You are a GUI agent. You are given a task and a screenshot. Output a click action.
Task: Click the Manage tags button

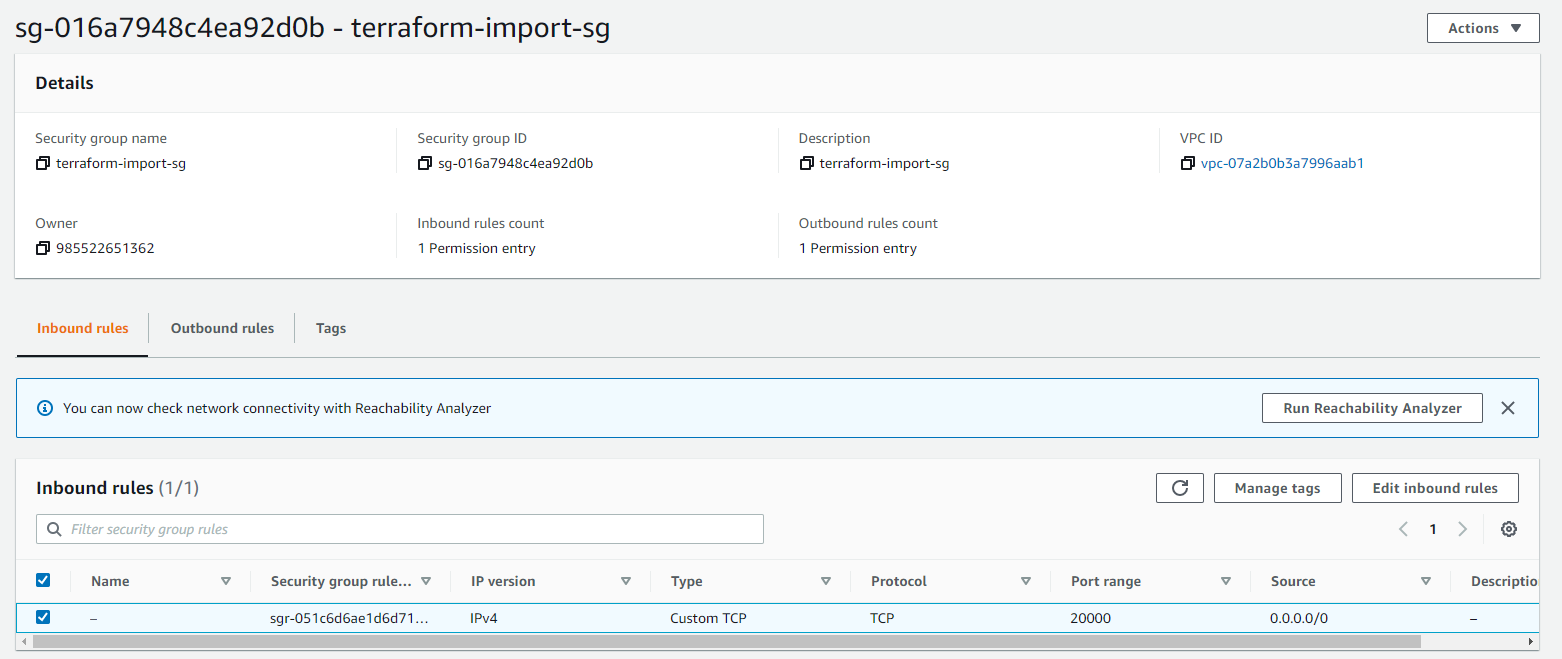(1277, 488)
